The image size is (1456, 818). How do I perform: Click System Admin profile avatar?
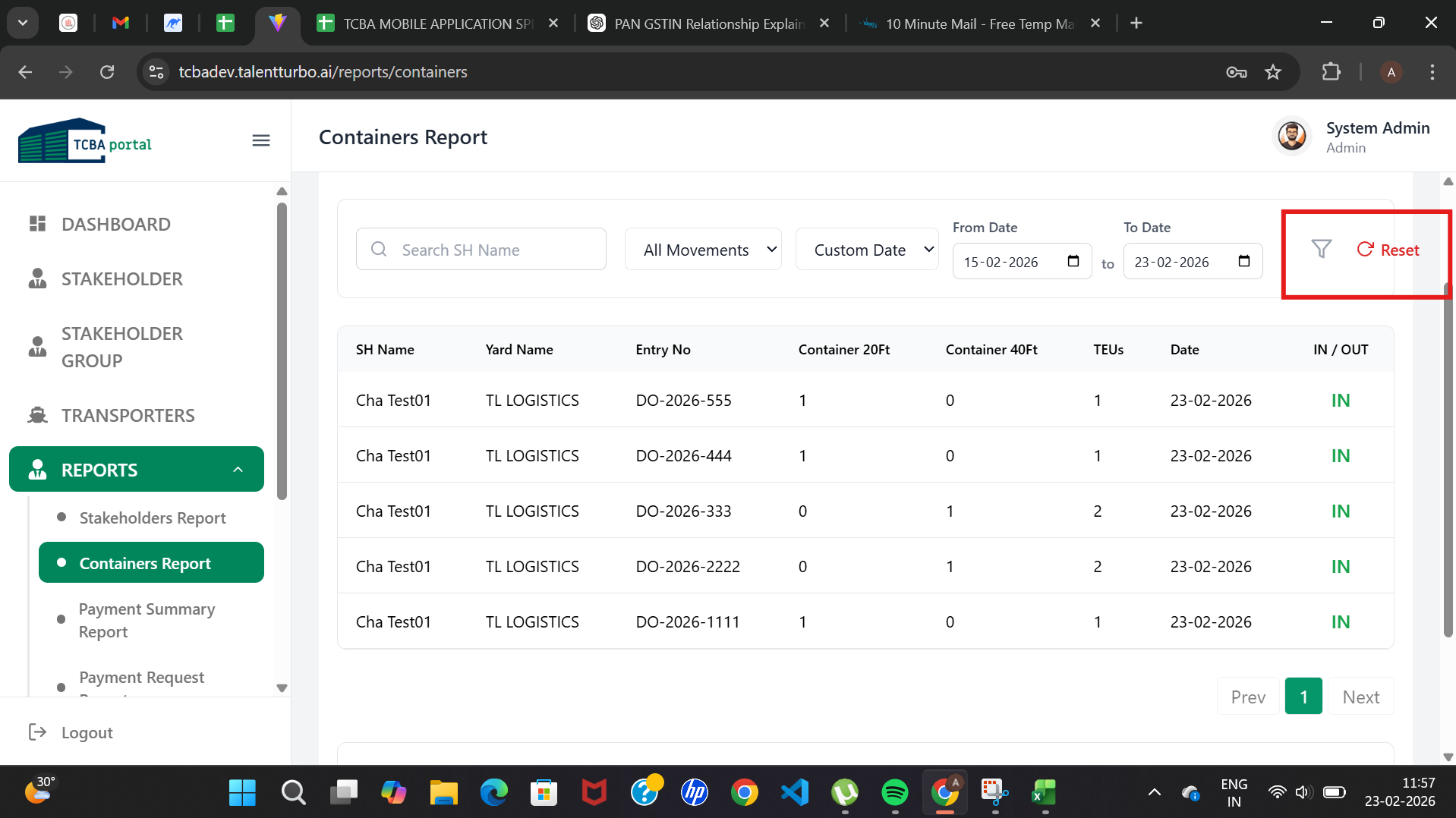click(x=1291, y=137)
